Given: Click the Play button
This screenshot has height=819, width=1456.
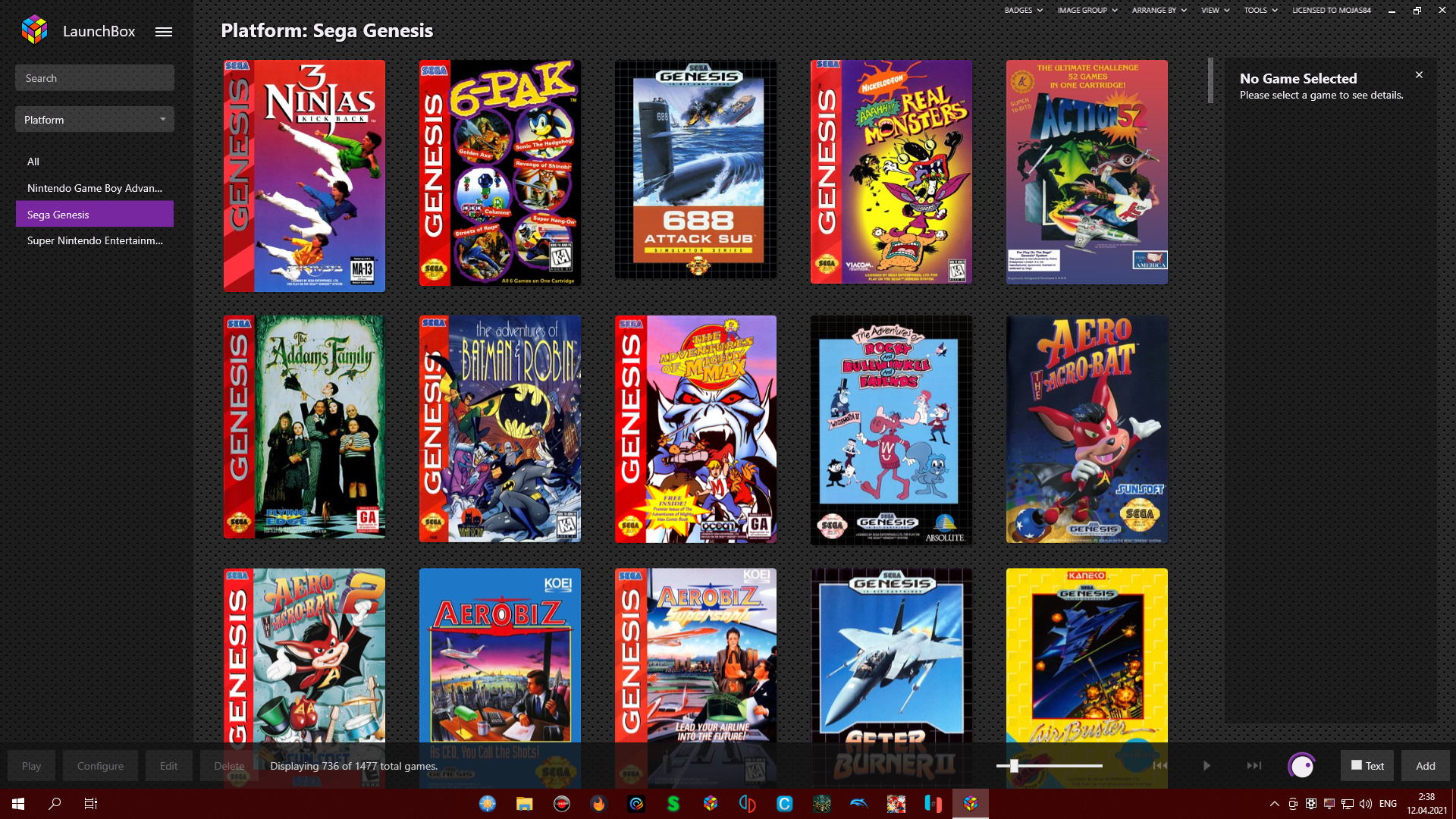Looking at the screenshot, I should pyautogui.click(x=32, y=766).
